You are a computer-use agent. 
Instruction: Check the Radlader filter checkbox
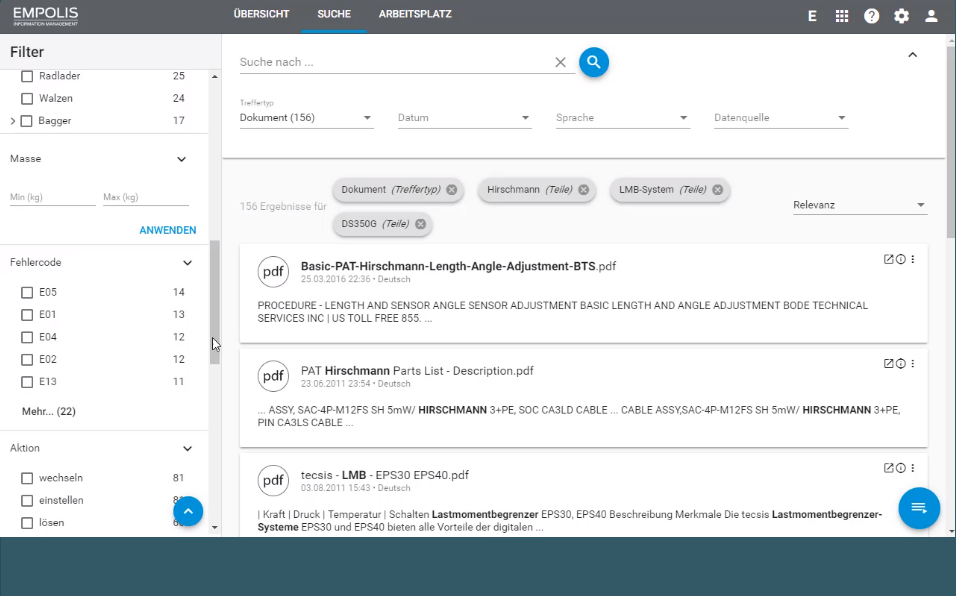27,76
